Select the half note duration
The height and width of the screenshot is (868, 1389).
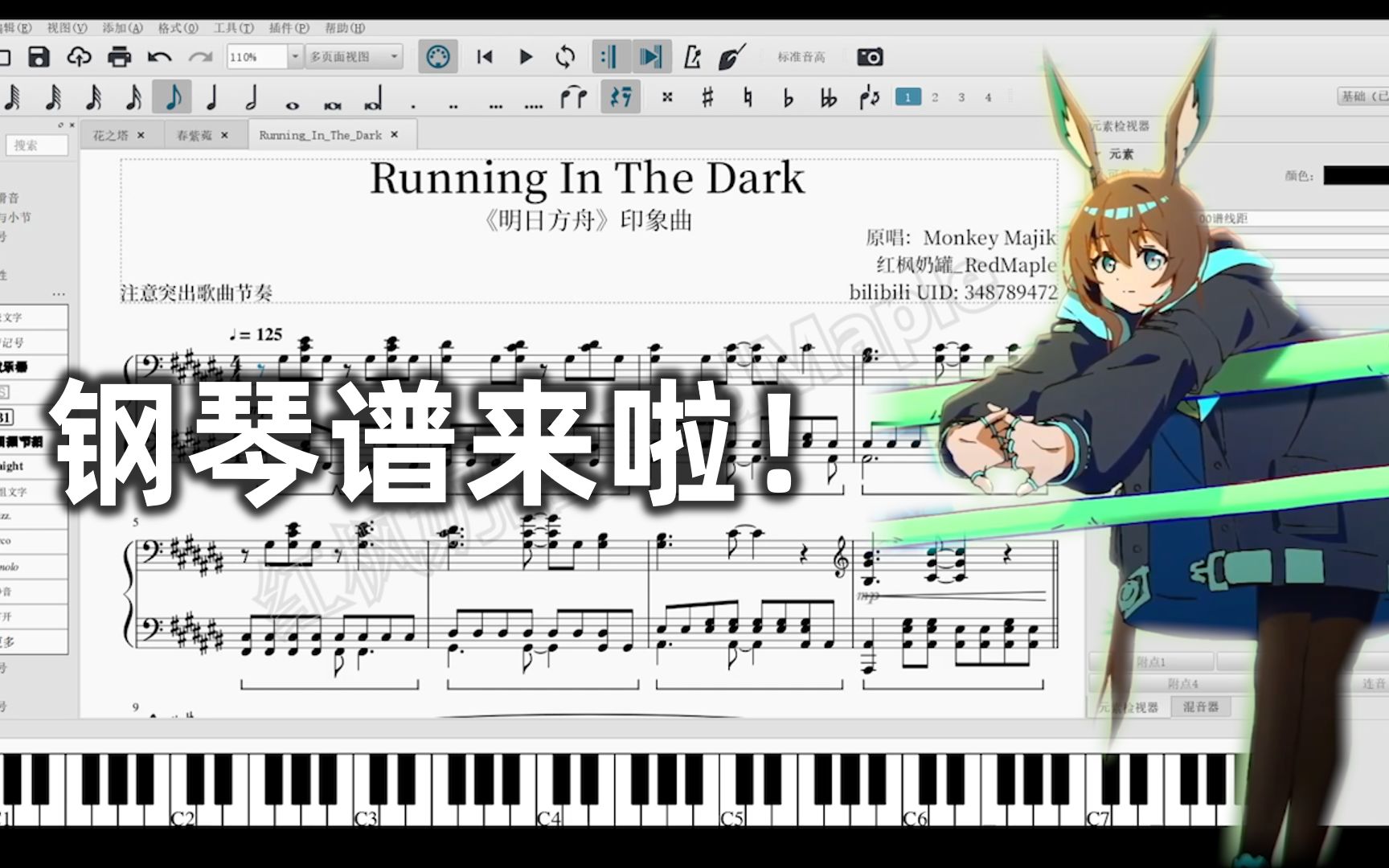click(252, 97)
